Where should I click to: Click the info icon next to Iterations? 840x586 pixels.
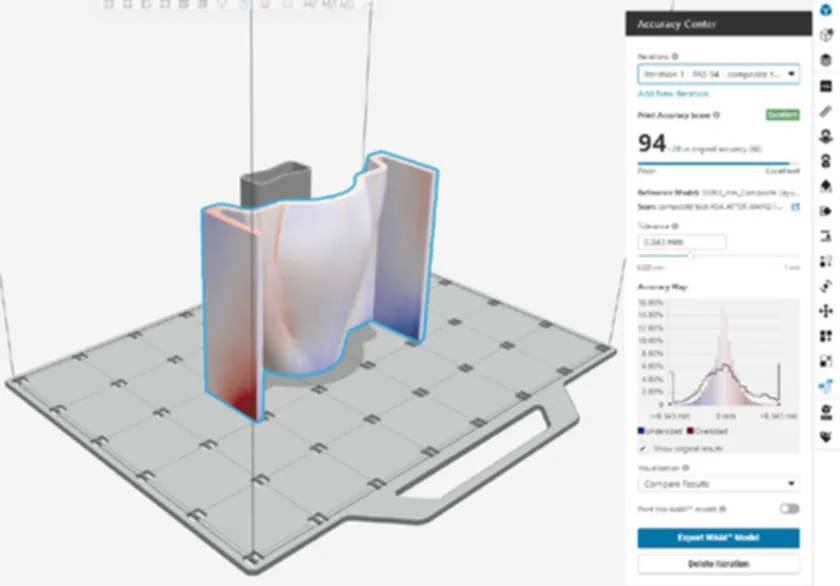coord(676,57)
